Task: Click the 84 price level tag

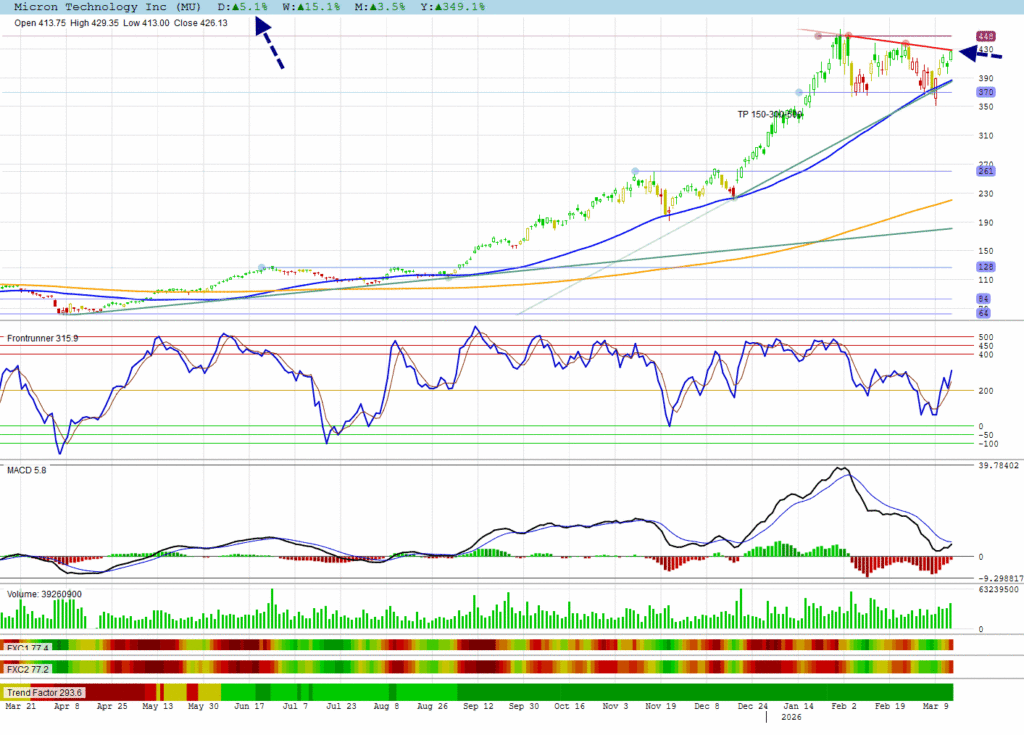Action: [985, 299]
